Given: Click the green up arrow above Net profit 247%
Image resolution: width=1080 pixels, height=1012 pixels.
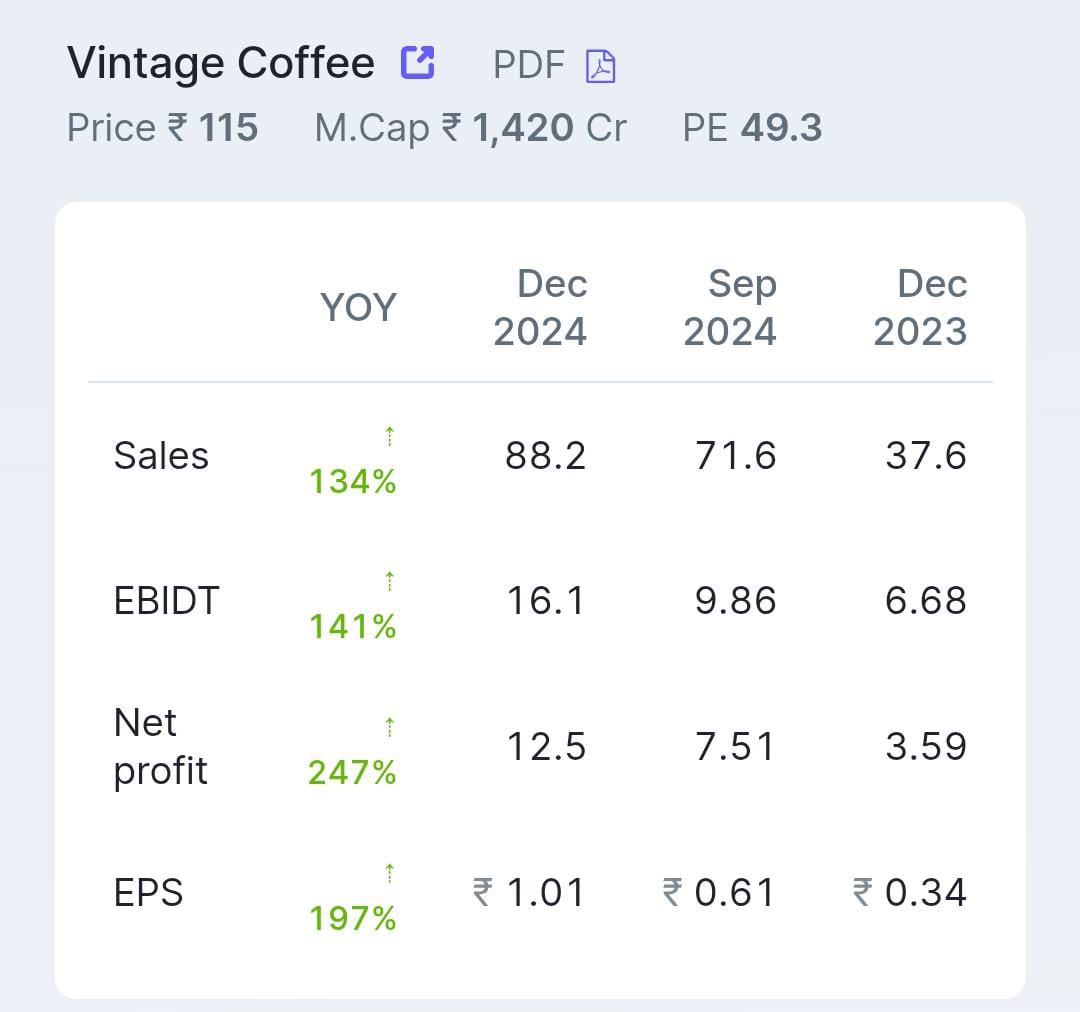Looking at the screenshot, I should tap(387, 726).
